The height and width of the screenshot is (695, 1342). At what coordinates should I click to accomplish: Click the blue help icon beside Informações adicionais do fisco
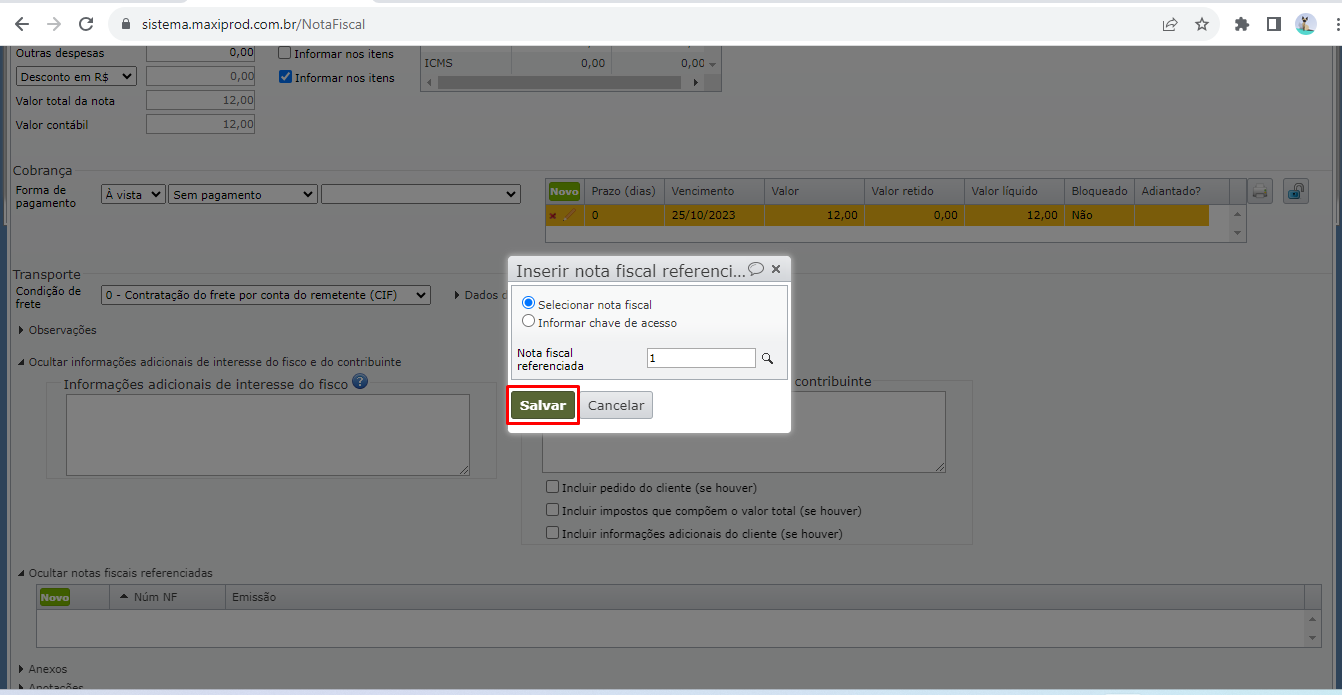click(x=360, y=381)
